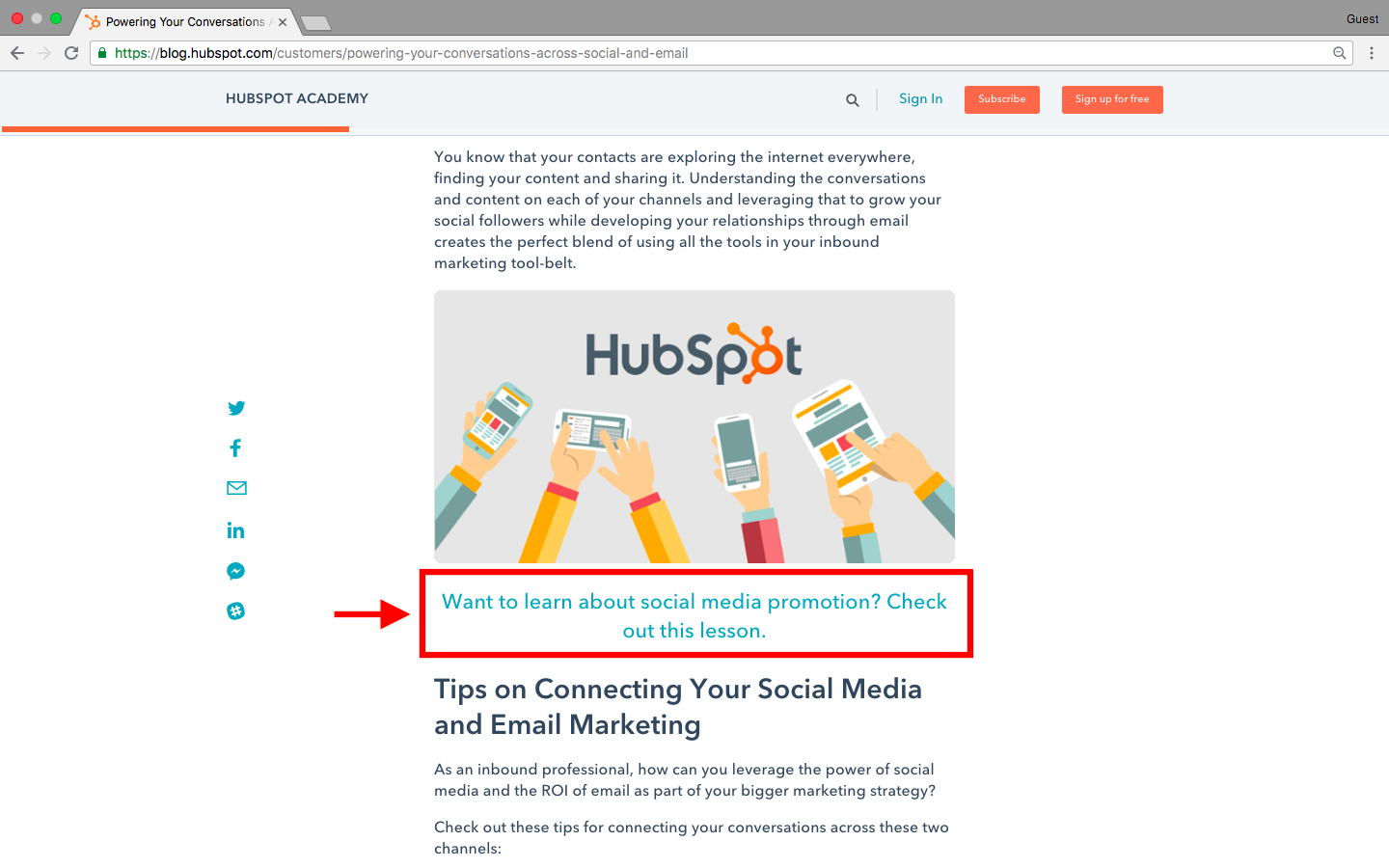Go back to previous page
1389x868 pixels.
pos(17,53)
